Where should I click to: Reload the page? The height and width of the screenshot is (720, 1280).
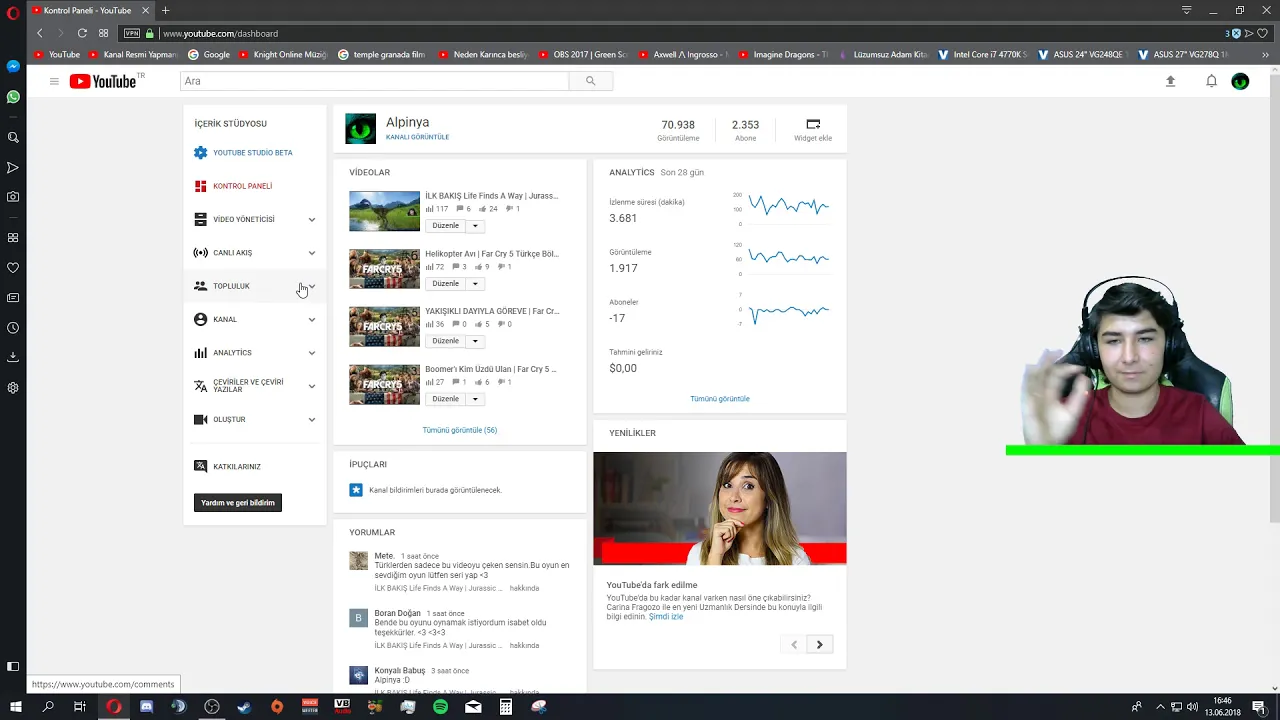[x=82, y=33]
